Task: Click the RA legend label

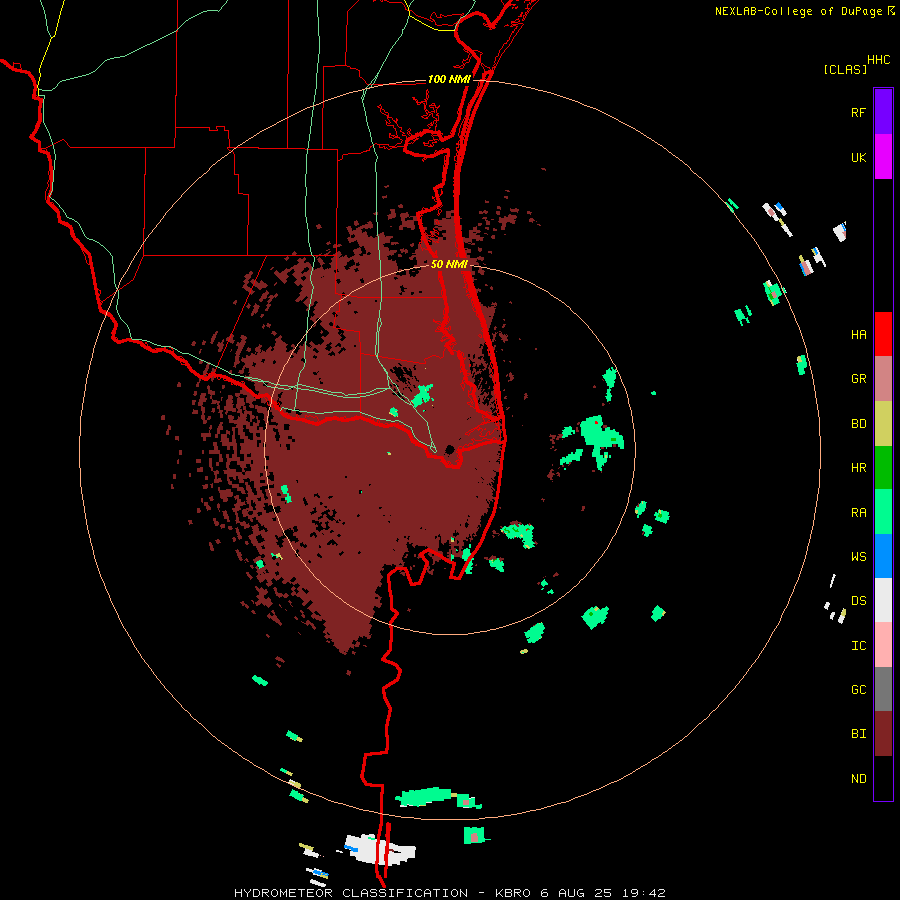Action: point(858,513)
